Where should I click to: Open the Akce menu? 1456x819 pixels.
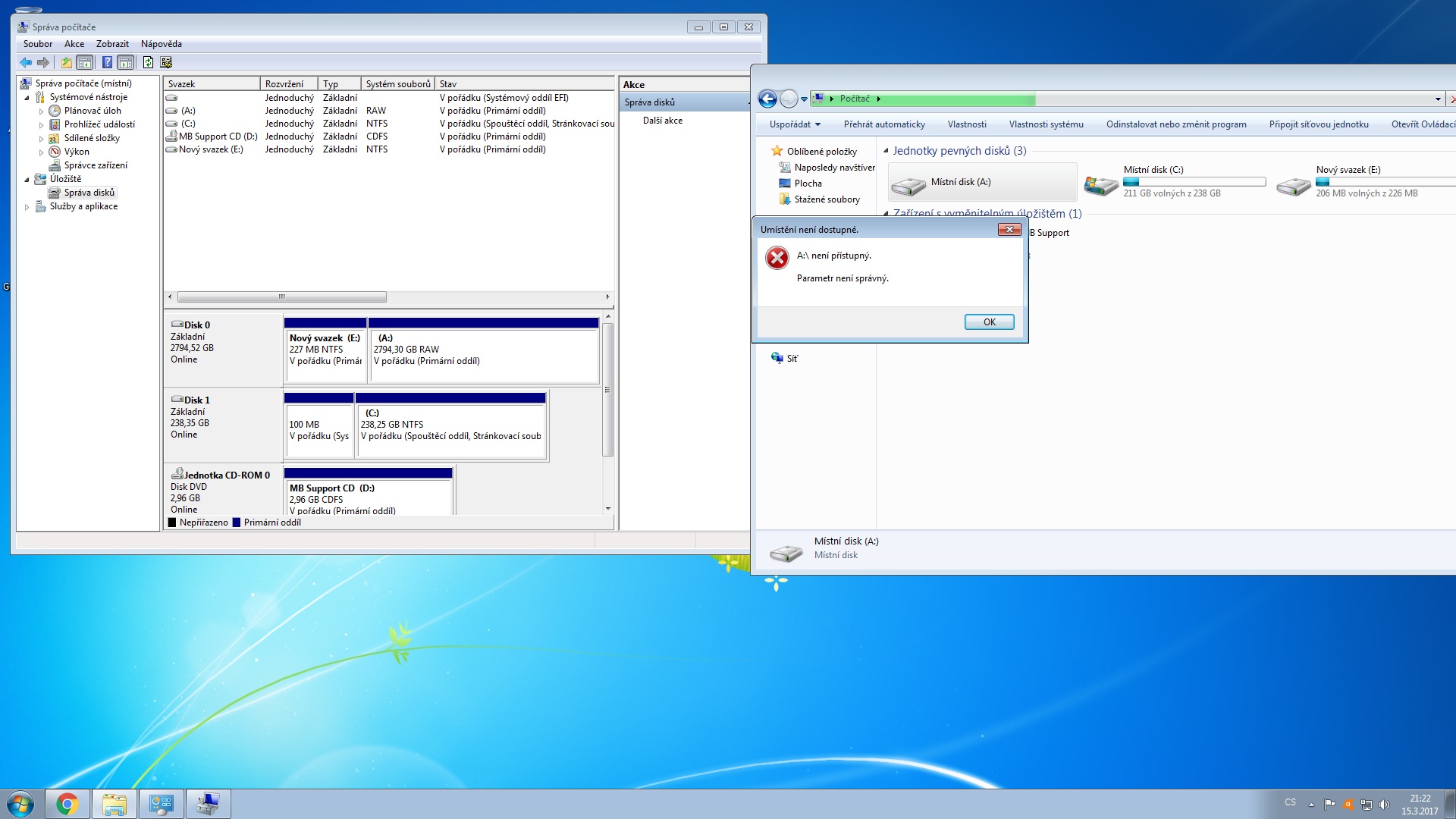(74, 44)
